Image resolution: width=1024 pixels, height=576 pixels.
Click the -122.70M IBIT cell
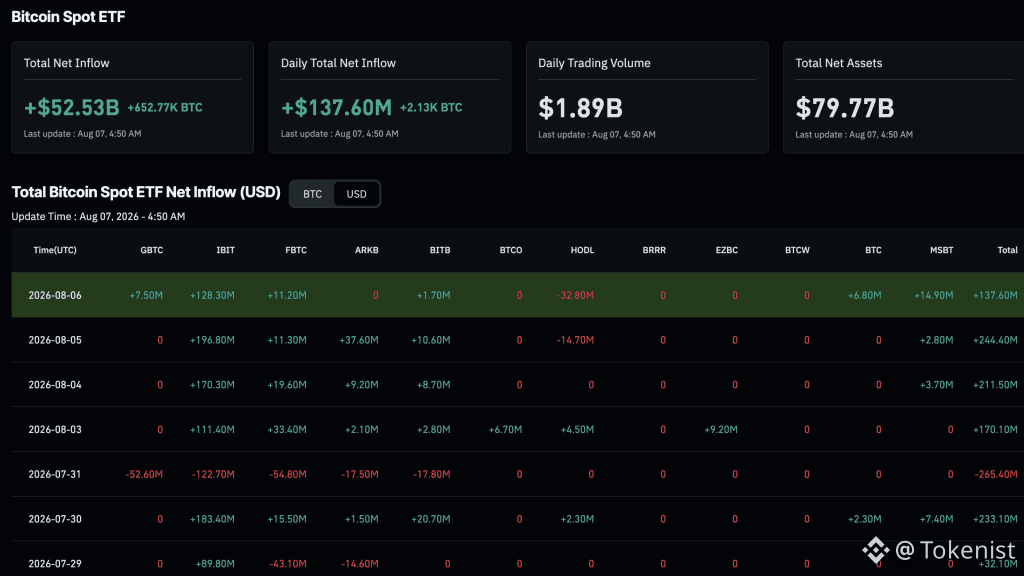pos(213,474)
